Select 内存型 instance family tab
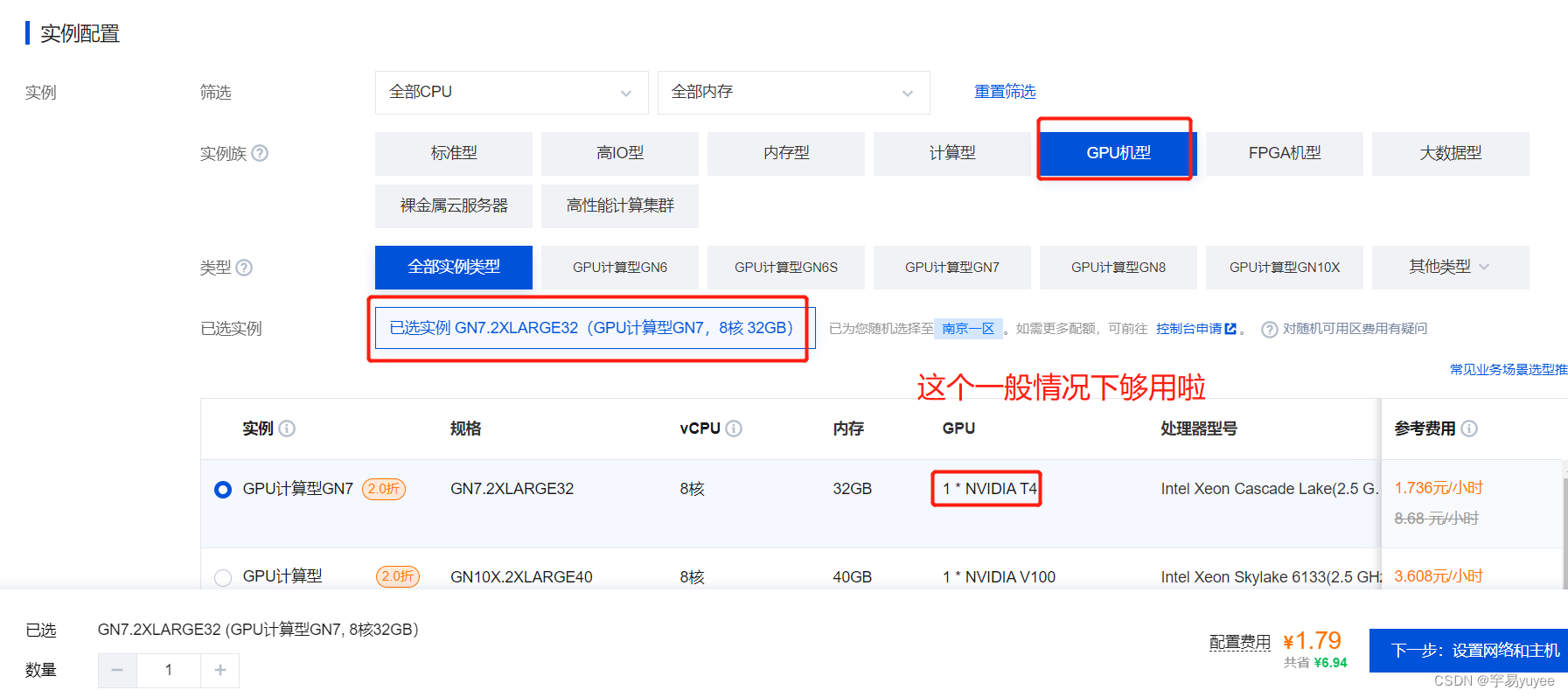 (x=786, y=154)
